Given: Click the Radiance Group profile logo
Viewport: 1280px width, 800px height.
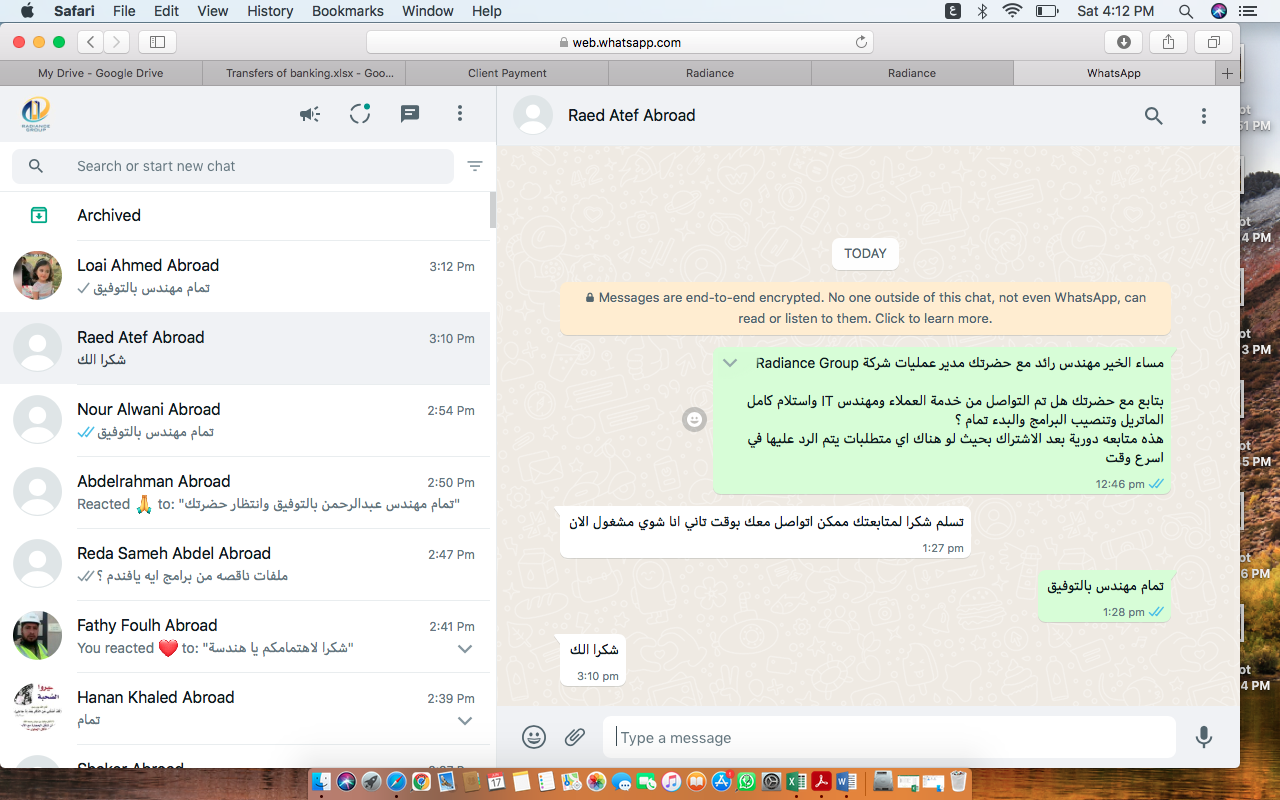Looking at the screenshot, I should [x=36, y=114].
